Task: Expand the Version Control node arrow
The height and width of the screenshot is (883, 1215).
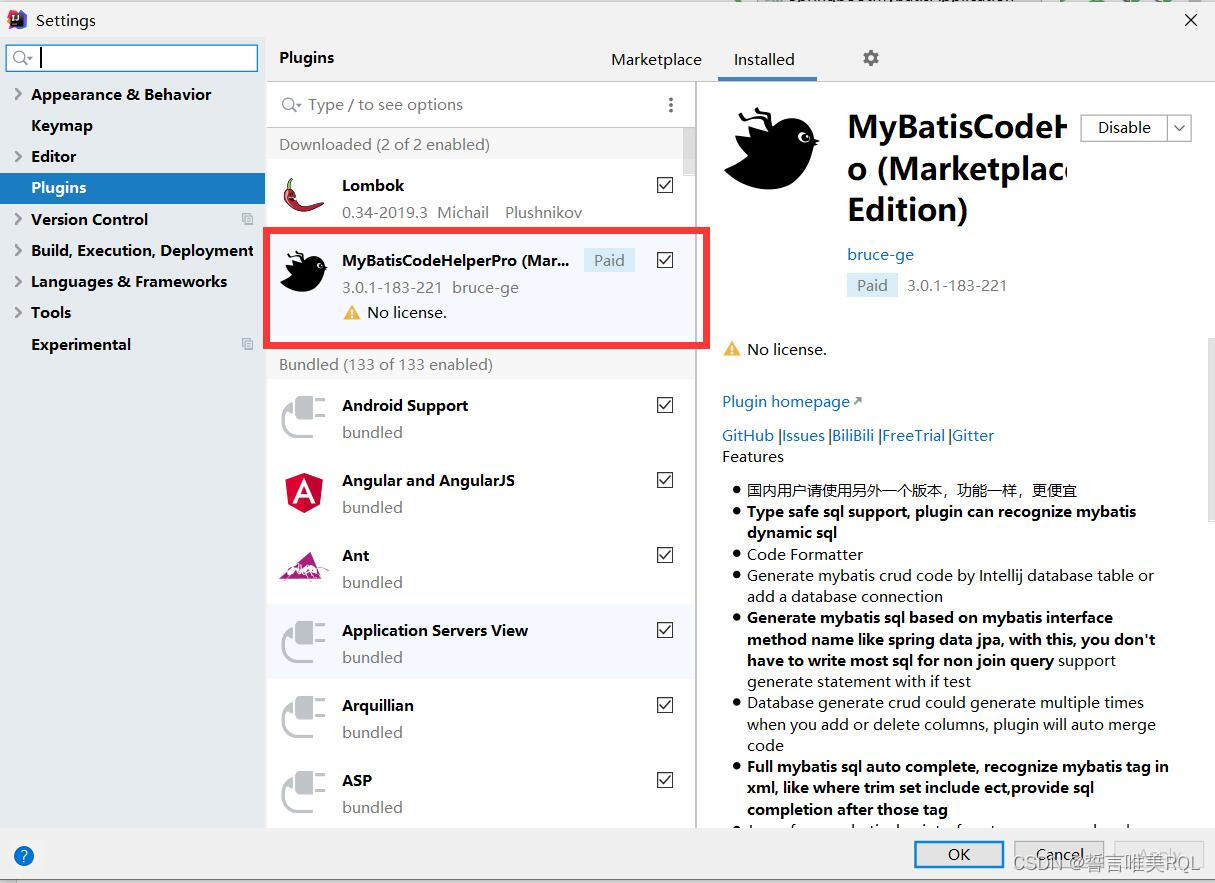Action: tap(18, 219)
